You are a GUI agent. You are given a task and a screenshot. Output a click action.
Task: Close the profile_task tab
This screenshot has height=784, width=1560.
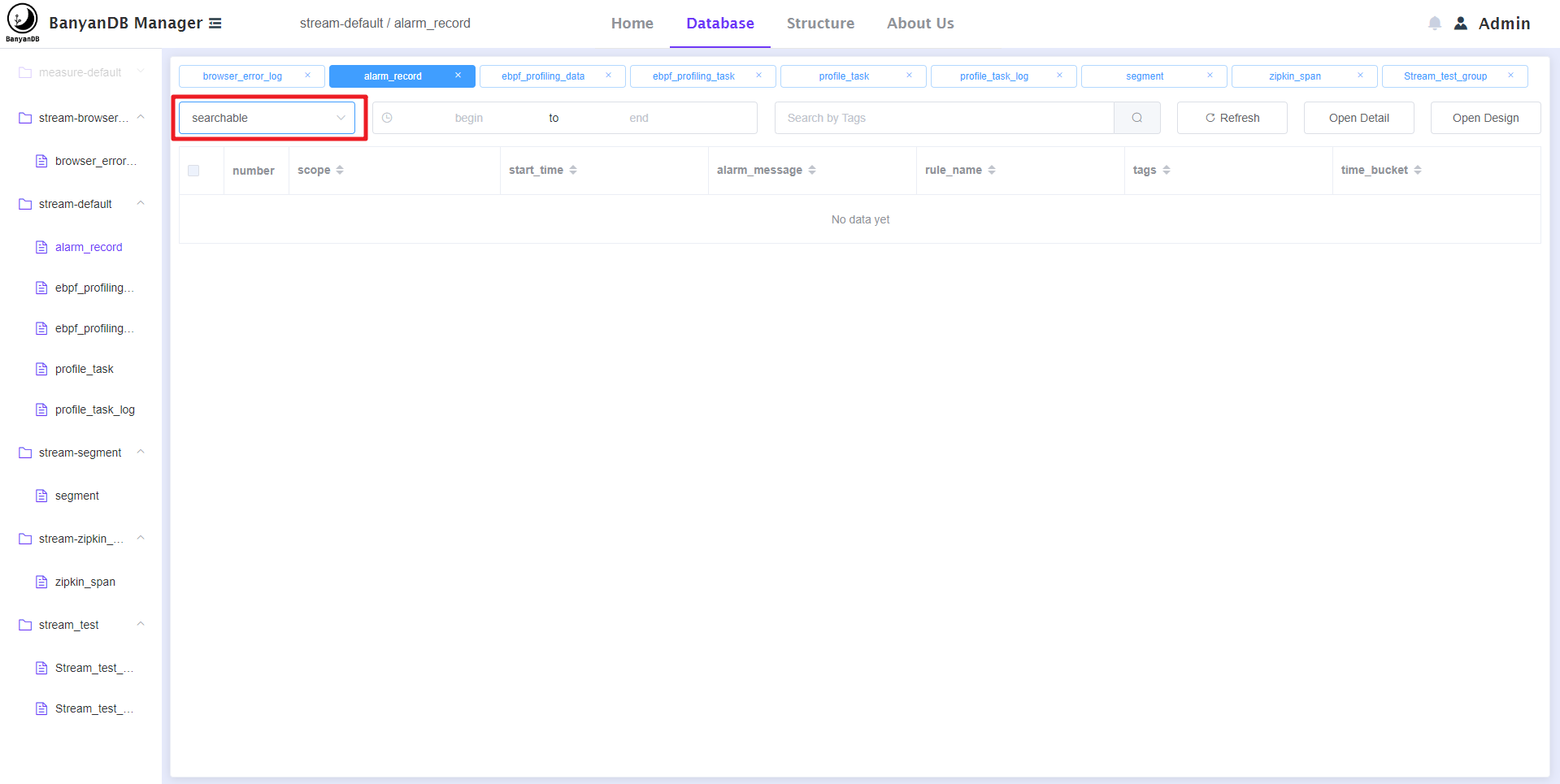(909, 76)
